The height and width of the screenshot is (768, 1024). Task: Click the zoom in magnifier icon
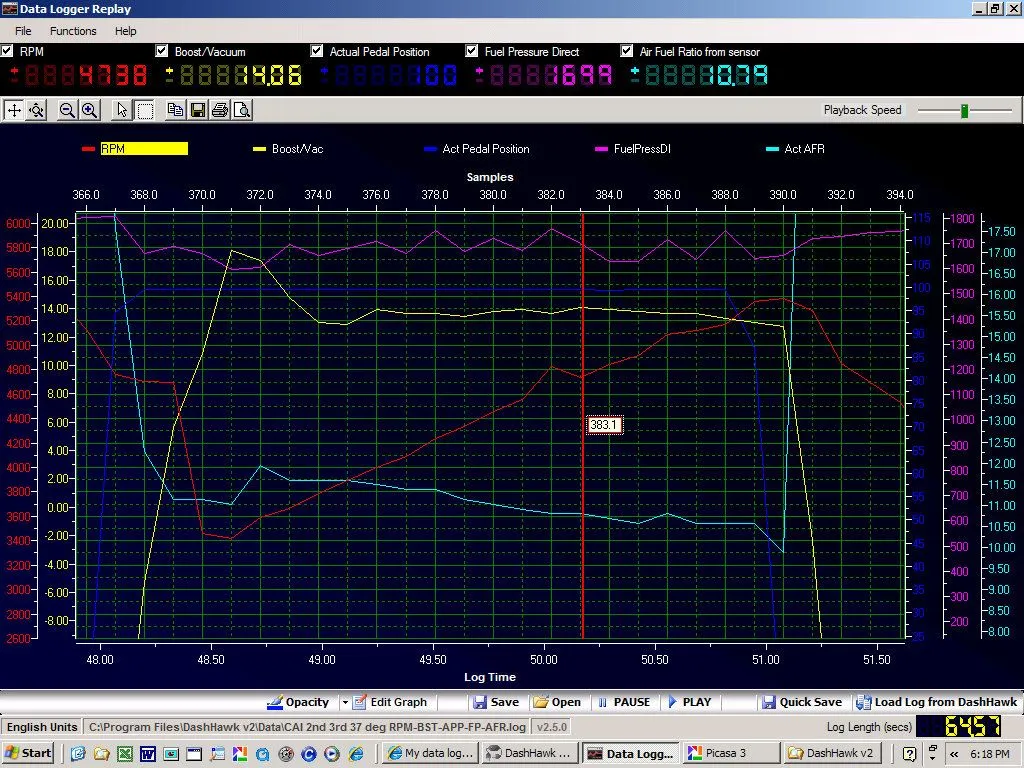pyautogui.click(x=89, y=110)
